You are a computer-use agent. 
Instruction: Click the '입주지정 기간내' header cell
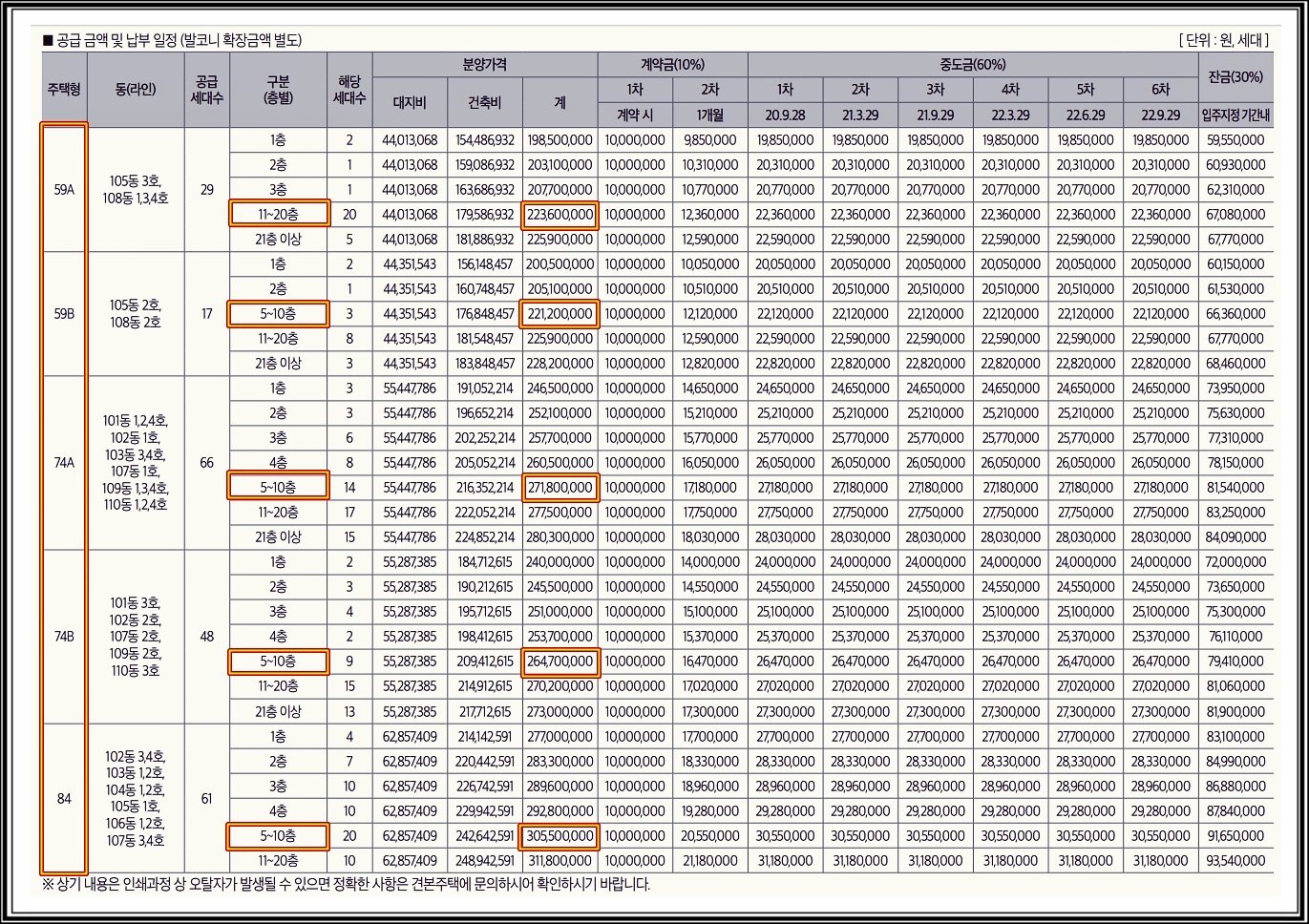pyautogui.click(x=1235, y=115)
